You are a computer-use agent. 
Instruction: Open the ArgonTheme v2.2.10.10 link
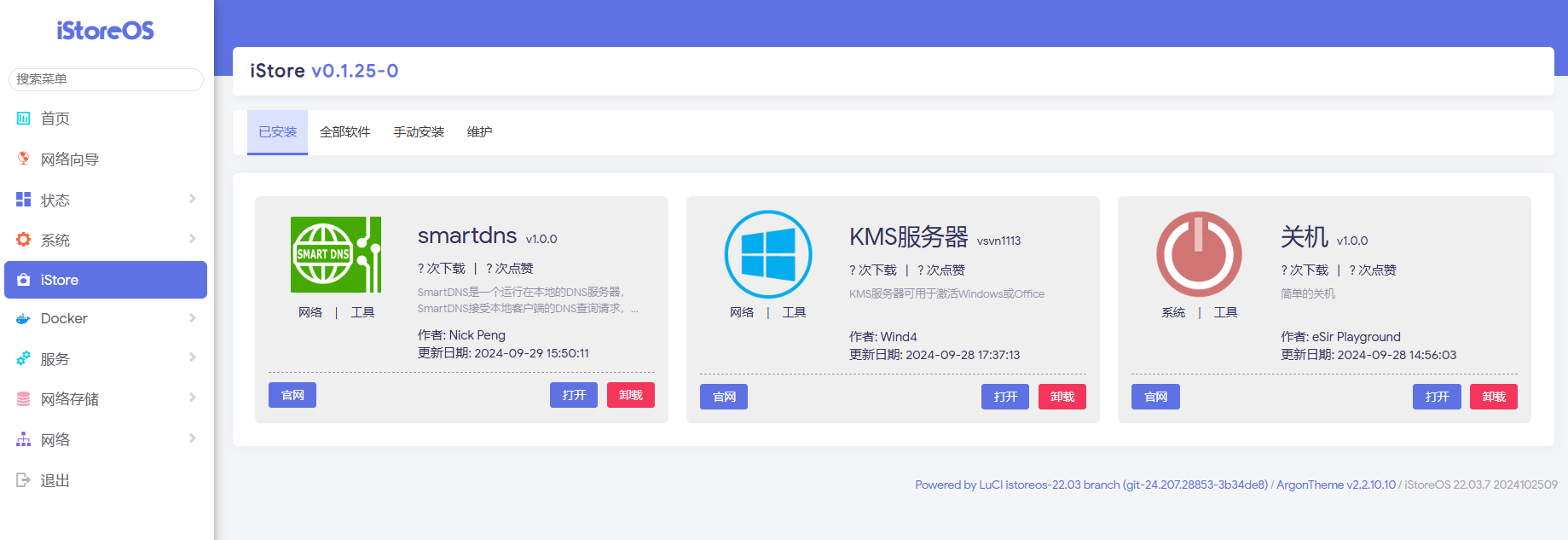(x=1336, y=485)
